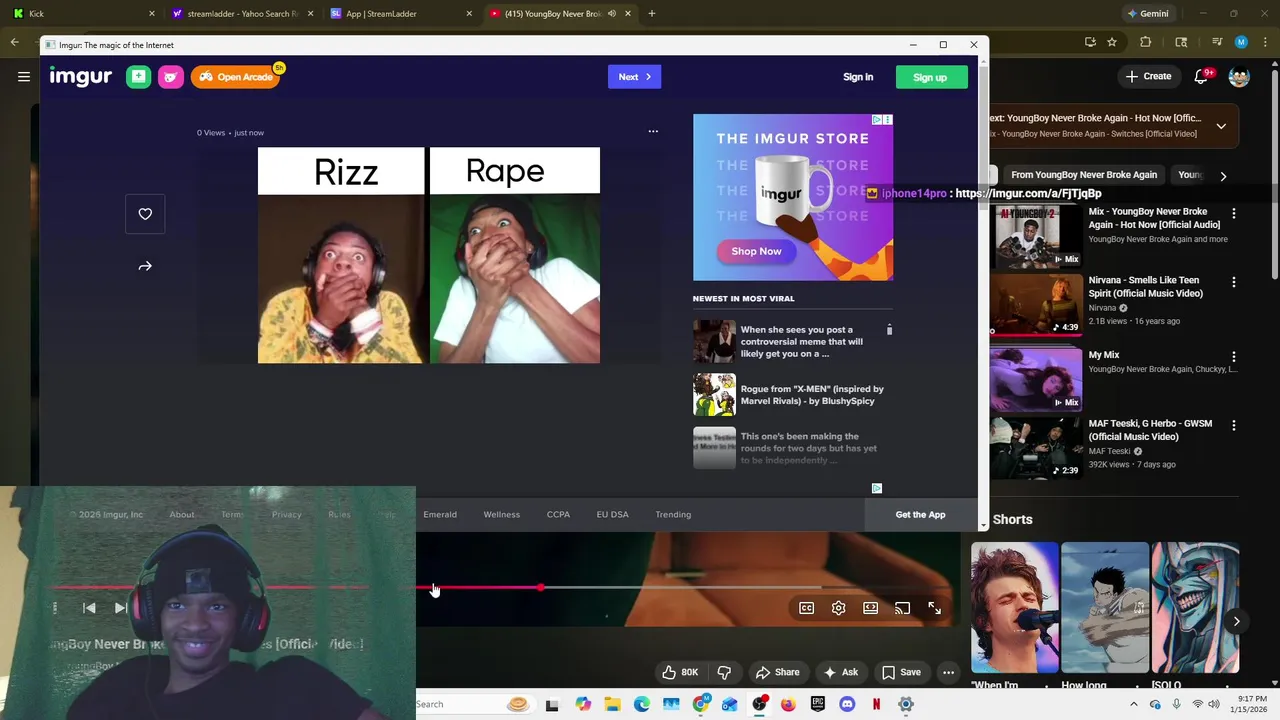Click the Windows taskbar Search box

pyautogui.click(x=475, y=704)
